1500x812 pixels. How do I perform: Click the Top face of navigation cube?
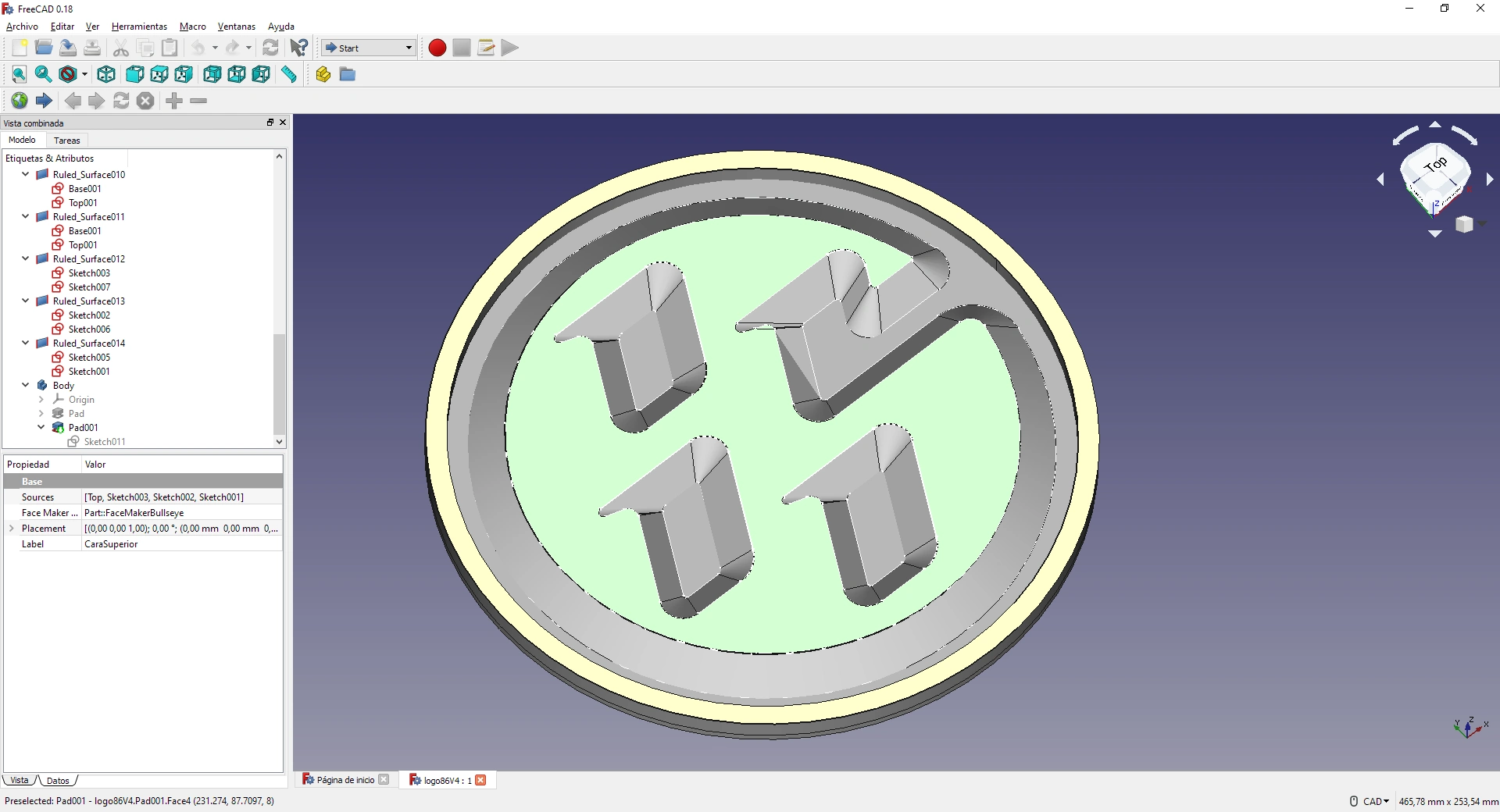(1436, 166)
